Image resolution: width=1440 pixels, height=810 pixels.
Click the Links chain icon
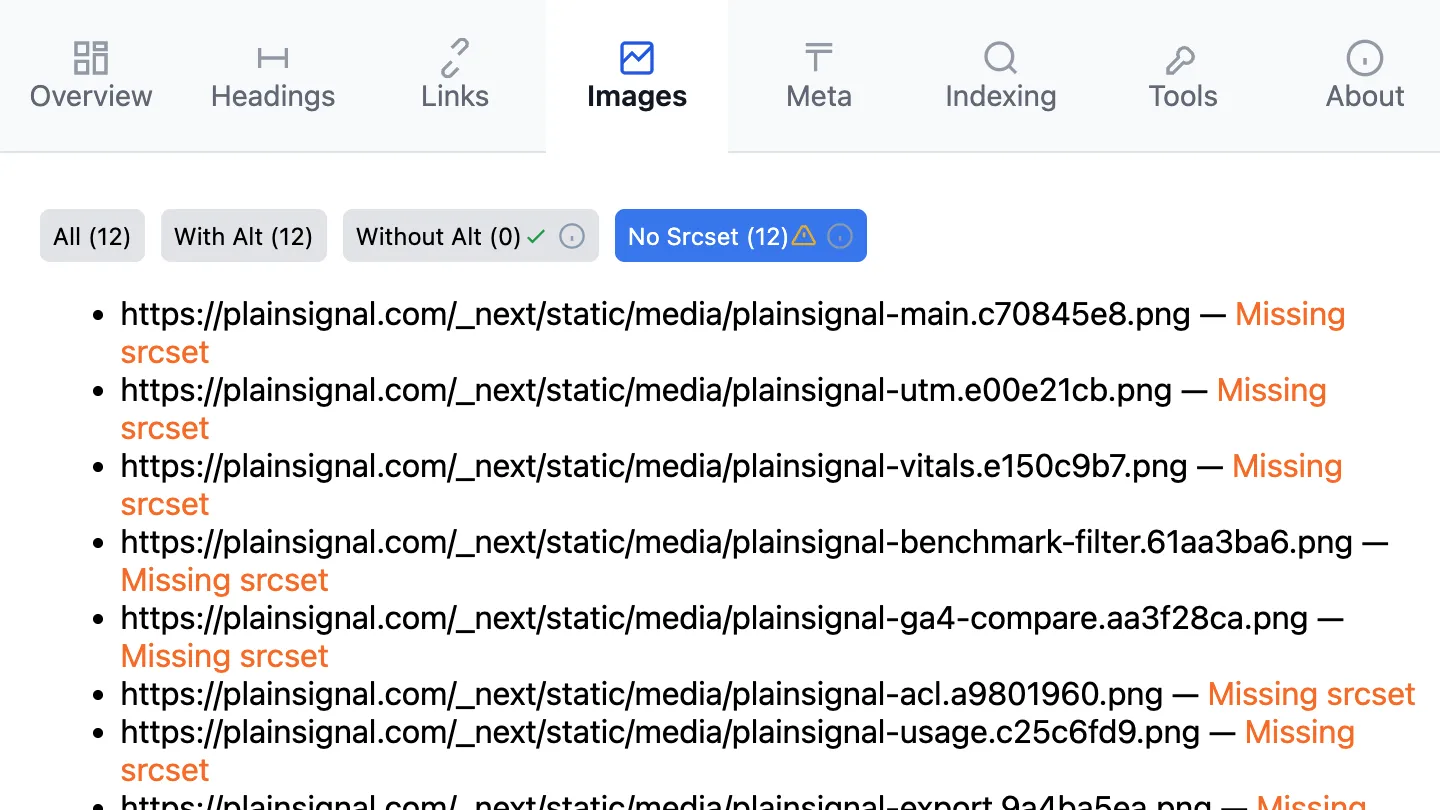455,58
